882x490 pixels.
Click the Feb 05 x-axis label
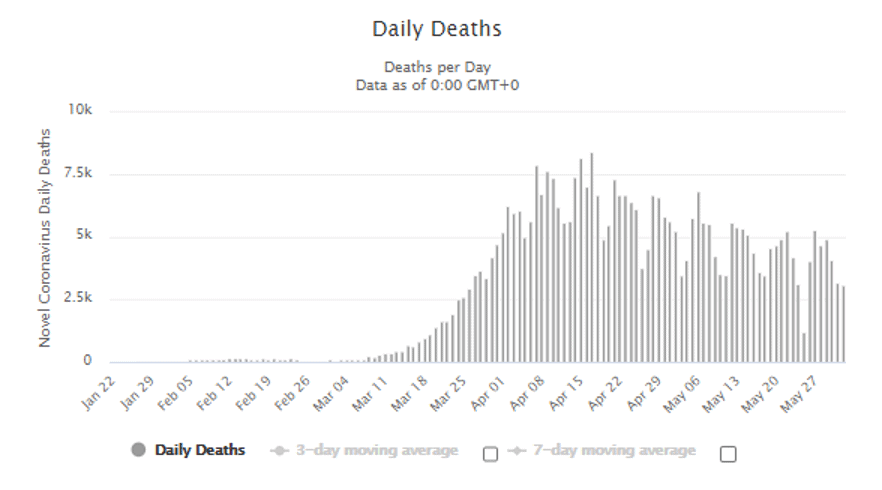pos(176,393)
